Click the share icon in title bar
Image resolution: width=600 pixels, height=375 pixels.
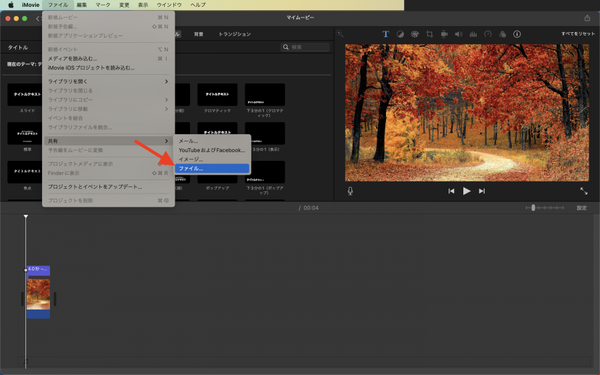click(587, 18)
